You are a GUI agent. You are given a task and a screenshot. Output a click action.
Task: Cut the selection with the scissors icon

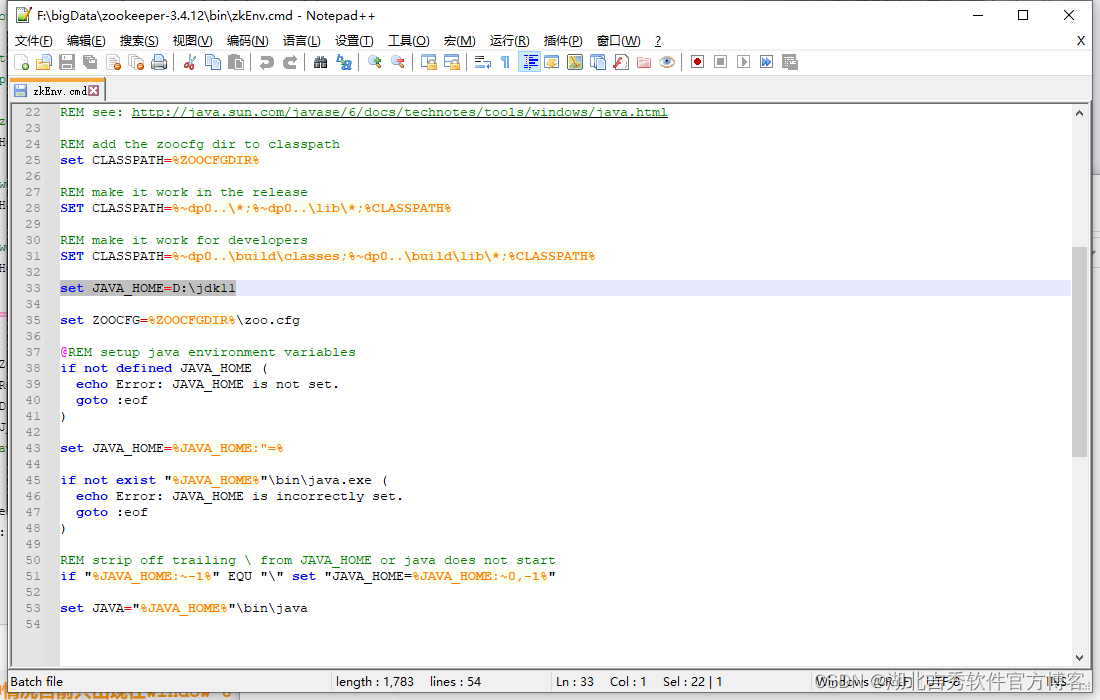coord(189,62)
